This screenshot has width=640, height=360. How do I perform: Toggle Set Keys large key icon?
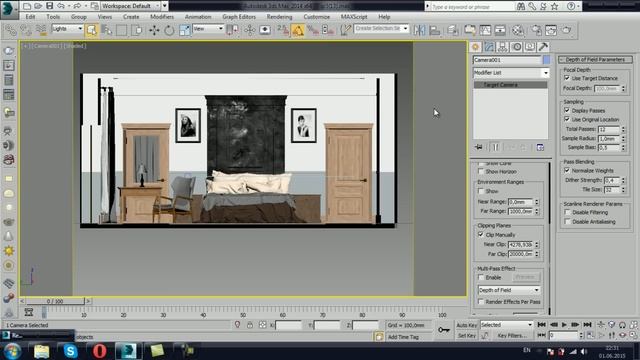(x=444, y=329)
